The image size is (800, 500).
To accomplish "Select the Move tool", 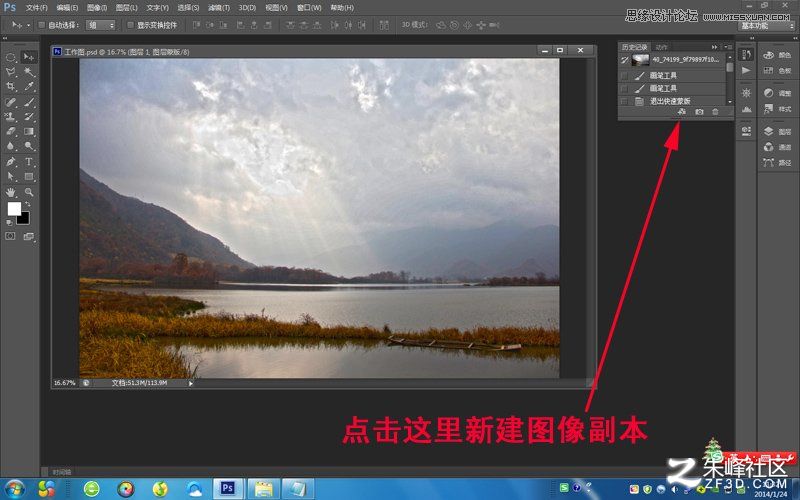I will [x=29, y=57].
